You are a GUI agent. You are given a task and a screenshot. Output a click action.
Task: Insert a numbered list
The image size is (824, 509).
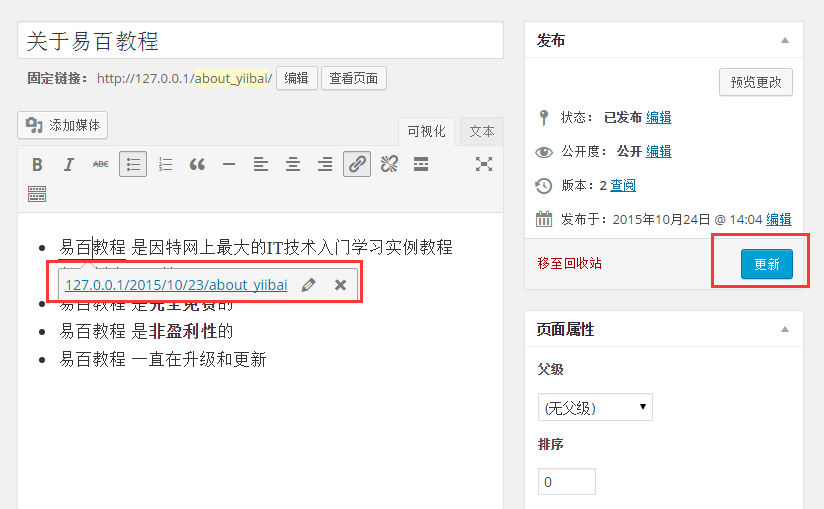[x=165, y=165]
